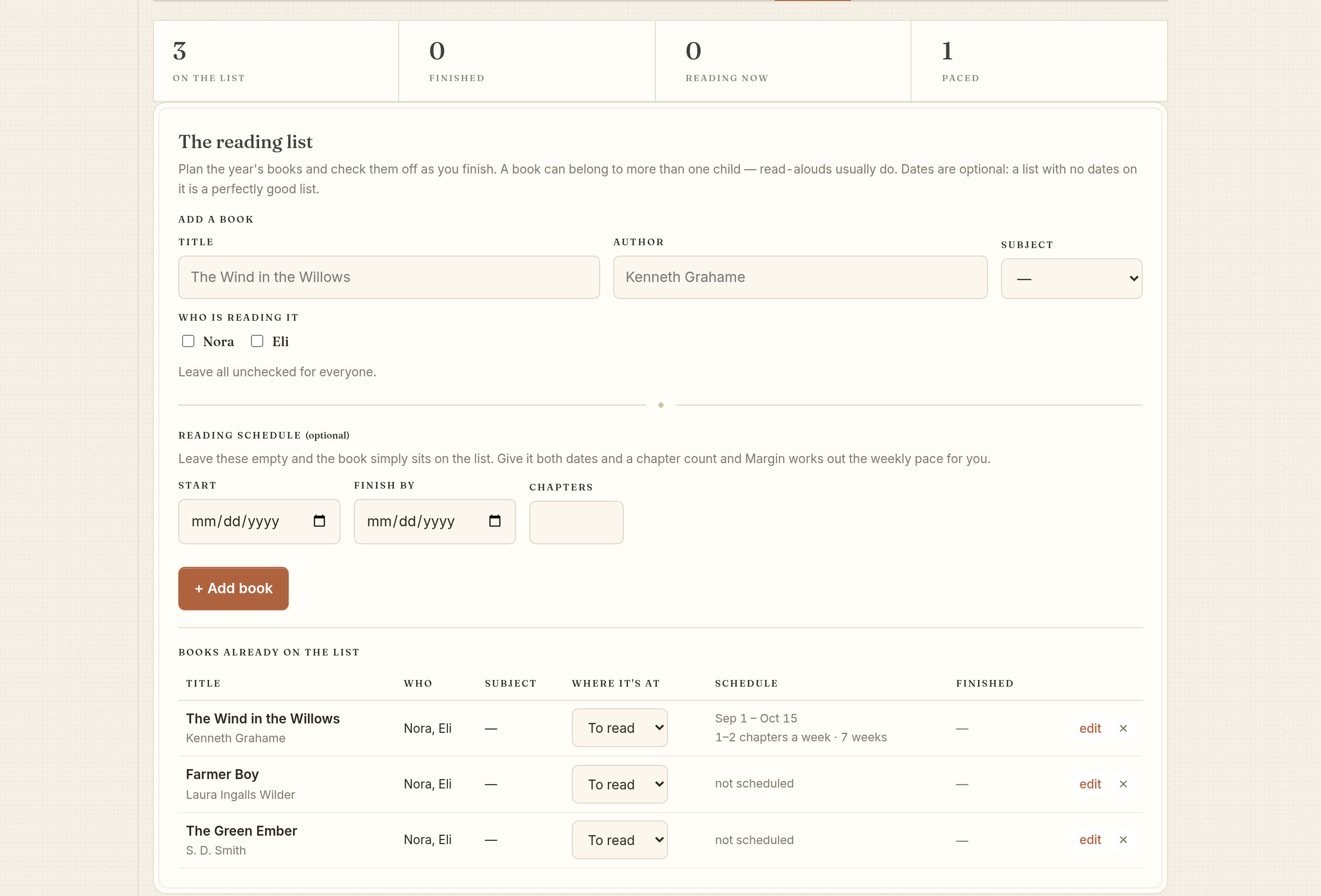1321x896 pixels.
Task: Click the 'Farmer Boy' book title
Action: (x=222, y=774)
